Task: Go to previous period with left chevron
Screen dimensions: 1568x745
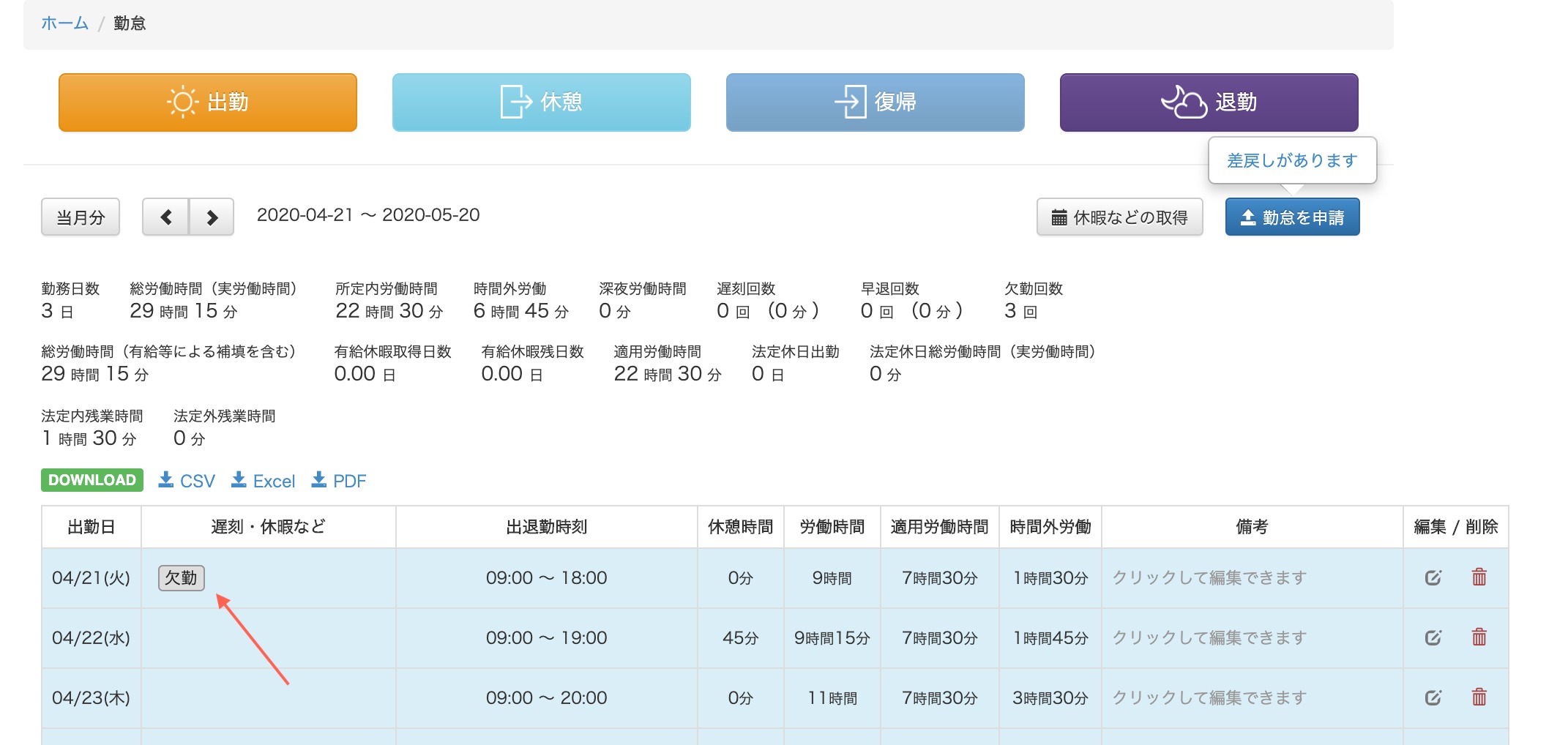Action: (x=166, y=217)
